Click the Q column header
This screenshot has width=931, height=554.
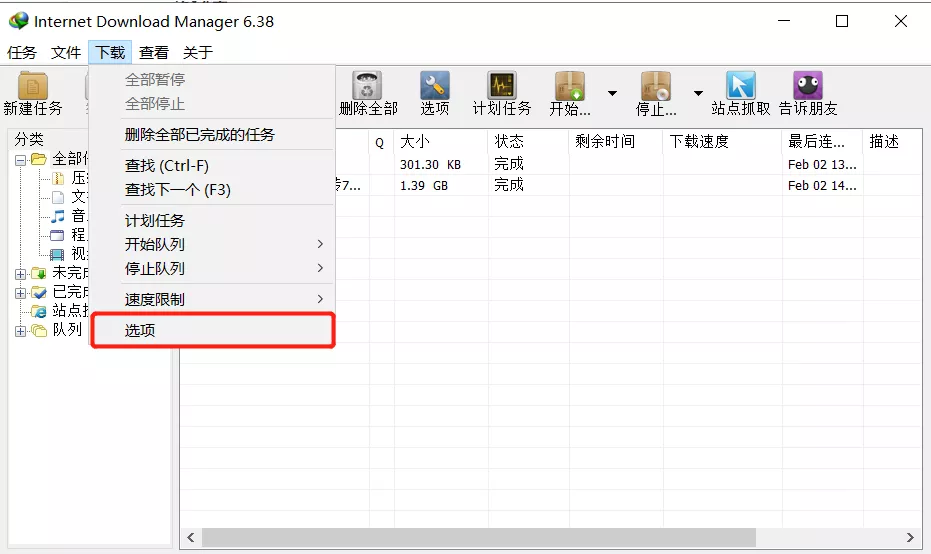(382, 141)
